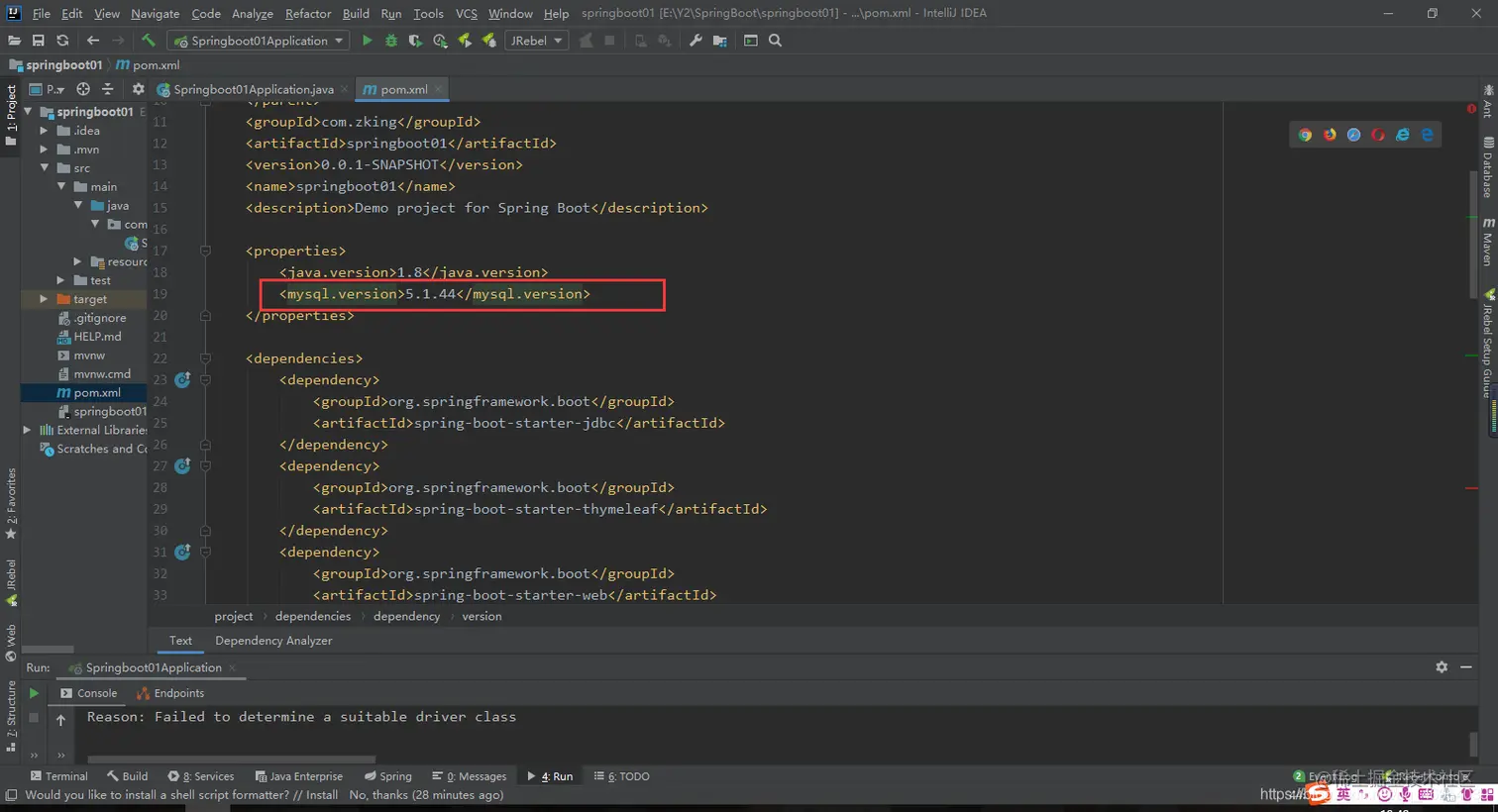Open the Database side panel
This screenshot has height=812, width=1498.
coord(1488,166)
